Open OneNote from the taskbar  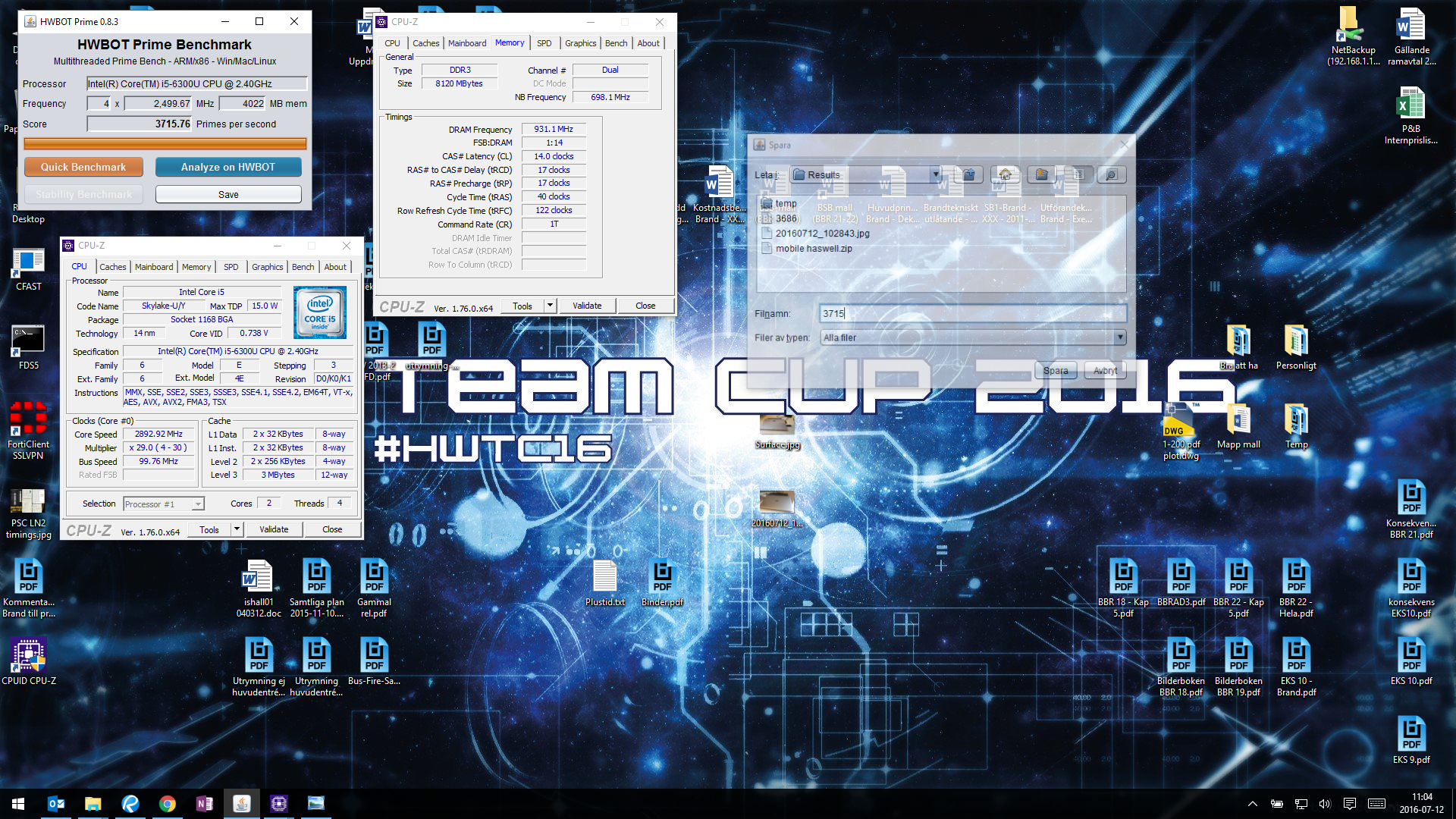[204, 804]
